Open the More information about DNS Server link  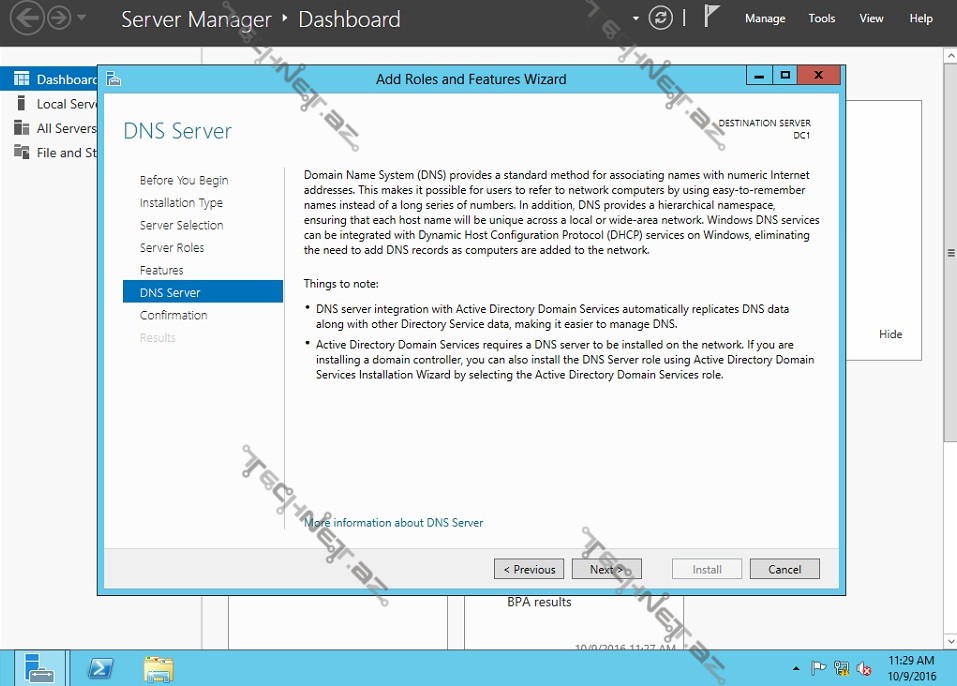click(x=394, y=523)
